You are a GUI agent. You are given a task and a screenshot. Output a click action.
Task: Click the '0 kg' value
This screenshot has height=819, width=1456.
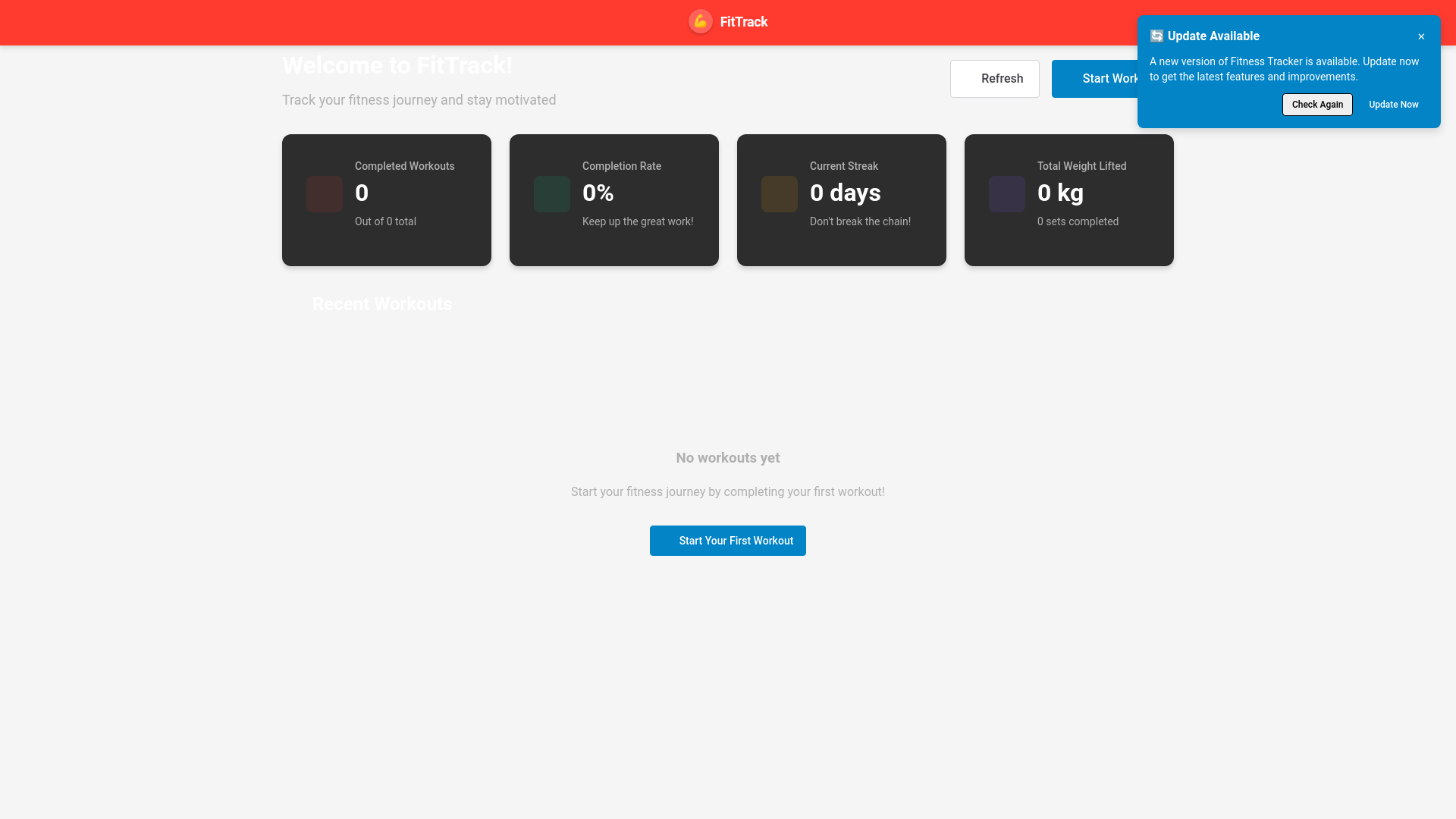pyautogui.click(x=1060, y=193)
